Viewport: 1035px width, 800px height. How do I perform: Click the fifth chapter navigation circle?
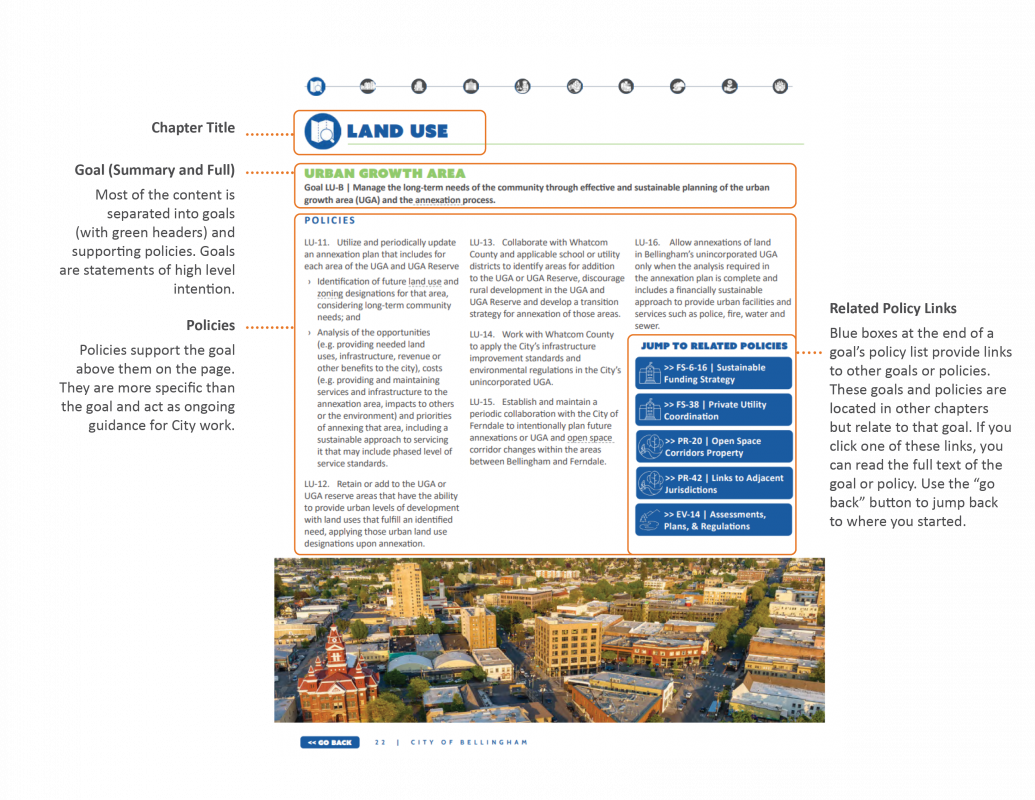520,86
